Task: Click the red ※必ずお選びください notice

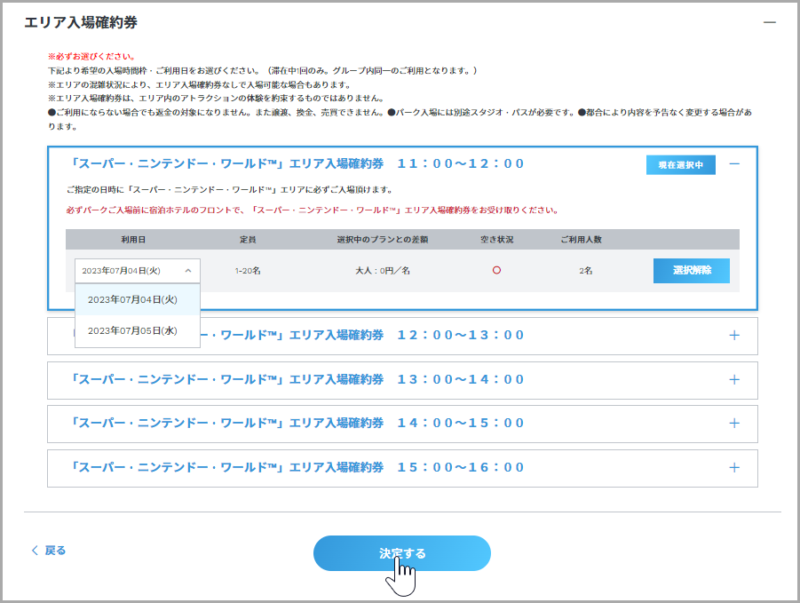Action: [92, 57]
